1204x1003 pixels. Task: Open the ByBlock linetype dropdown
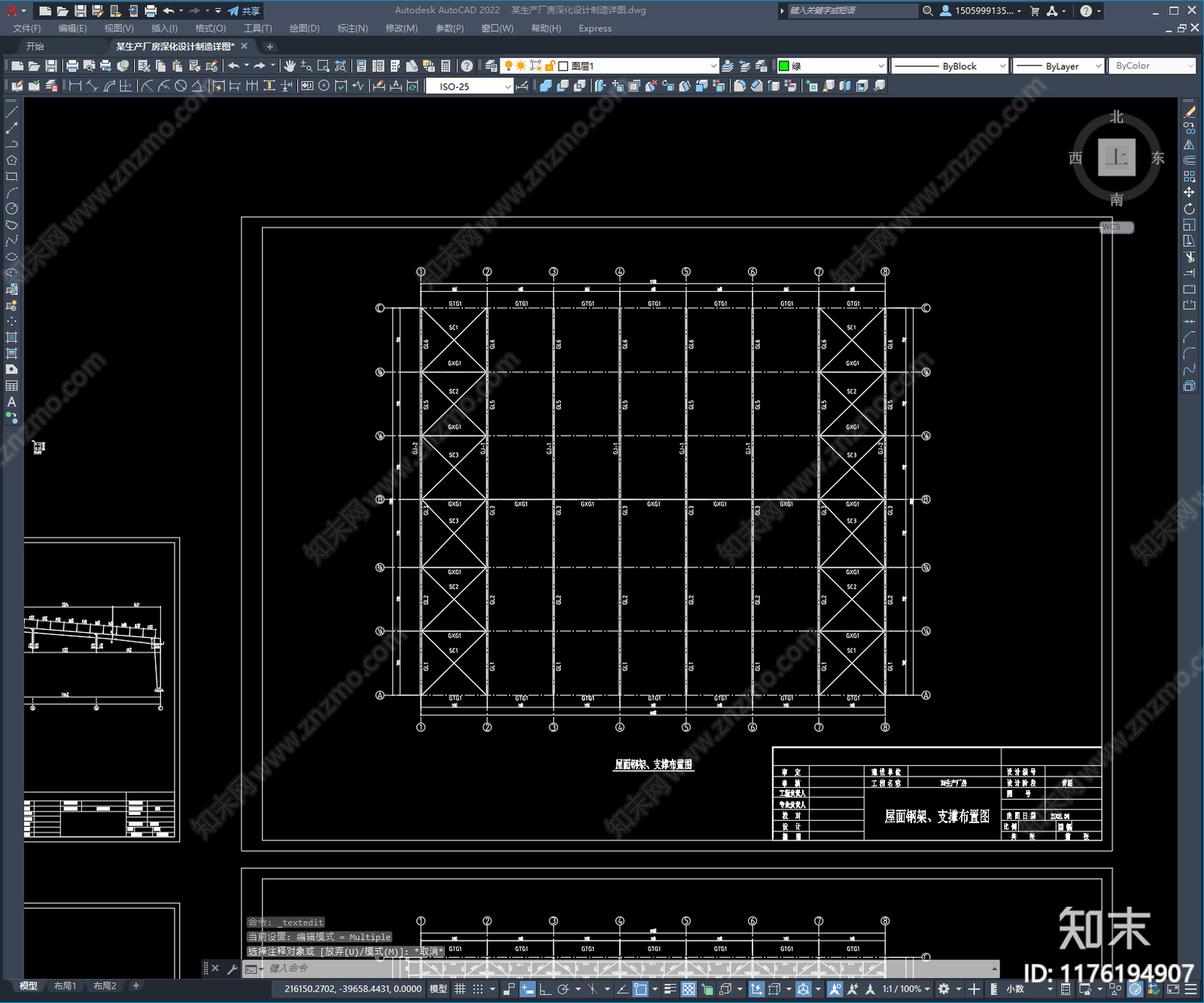(950, 66)
